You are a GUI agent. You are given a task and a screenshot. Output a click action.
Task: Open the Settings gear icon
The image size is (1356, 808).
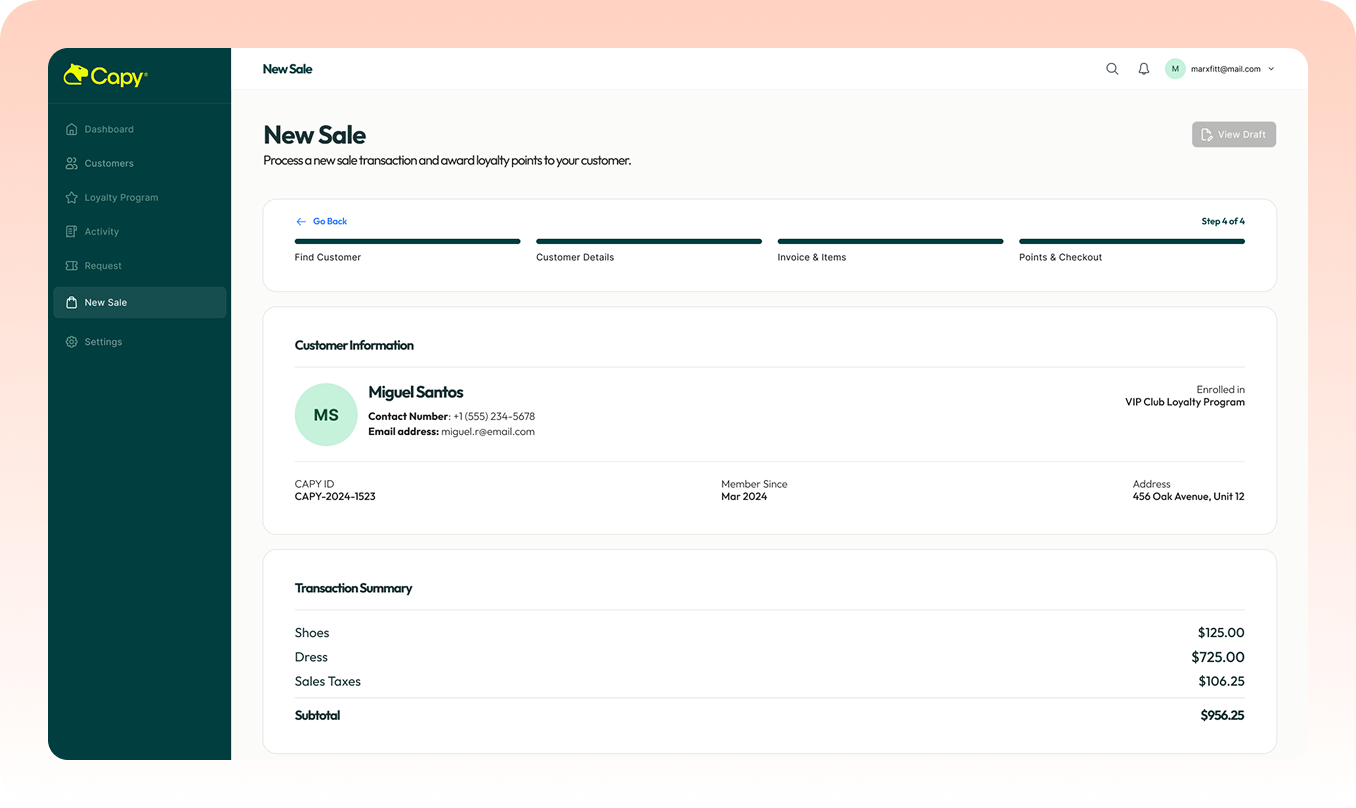tap(70, 341)
